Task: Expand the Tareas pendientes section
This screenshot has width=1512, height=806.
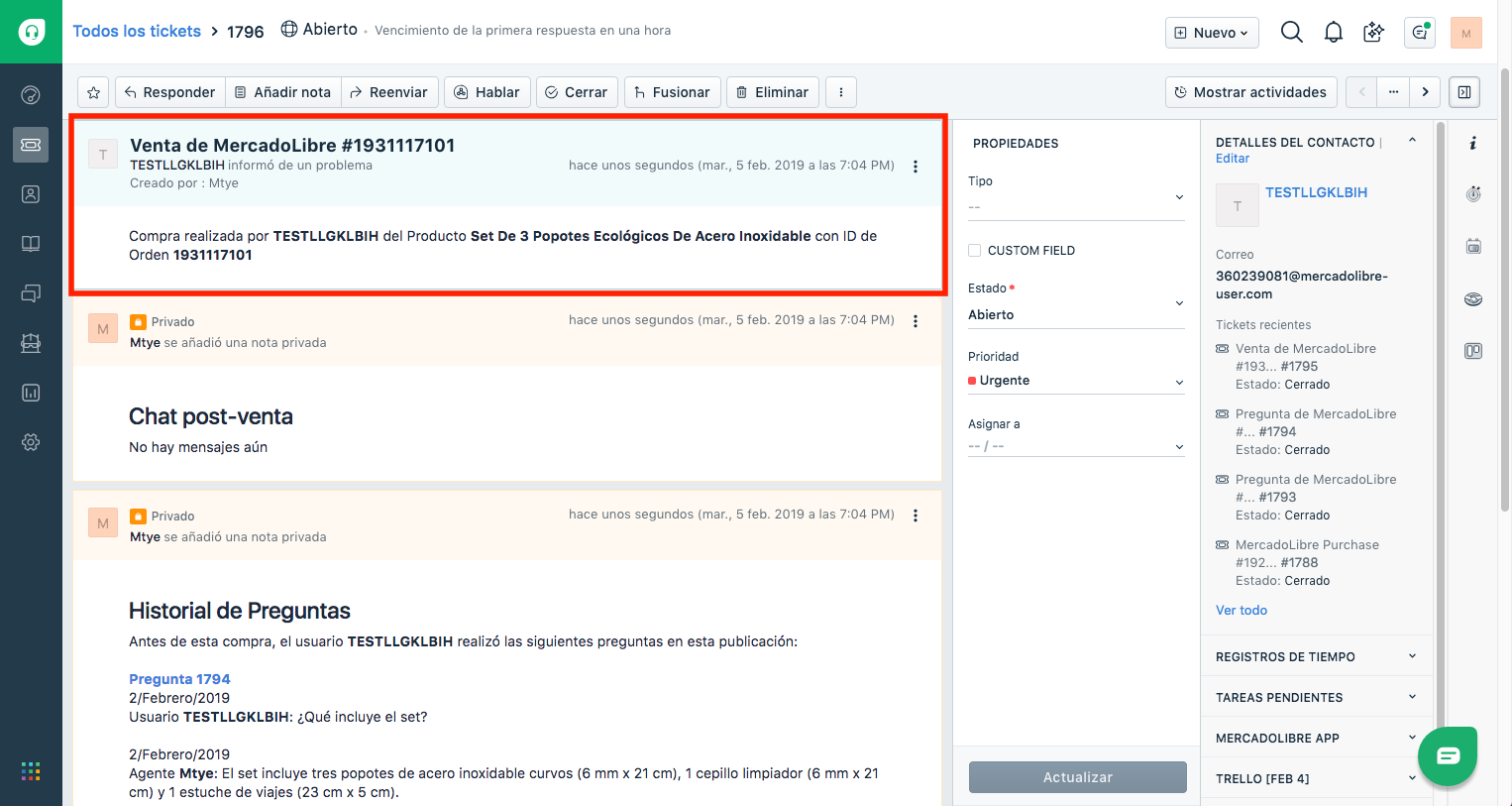Action: (1317, 697)
